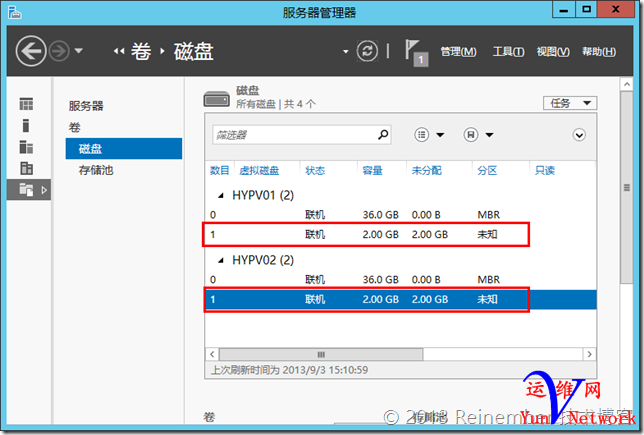Screen dimensions: 644x435
Task: Sort by the 分区 column header
Action: pyautogui.click(x=487, y=170)
